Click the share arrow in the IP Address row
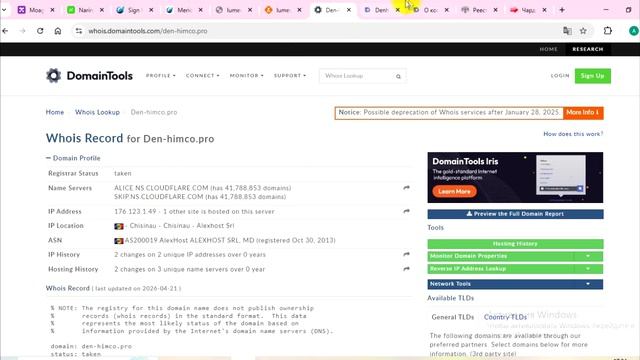The image size is (640, 360). tap(406, 211)
